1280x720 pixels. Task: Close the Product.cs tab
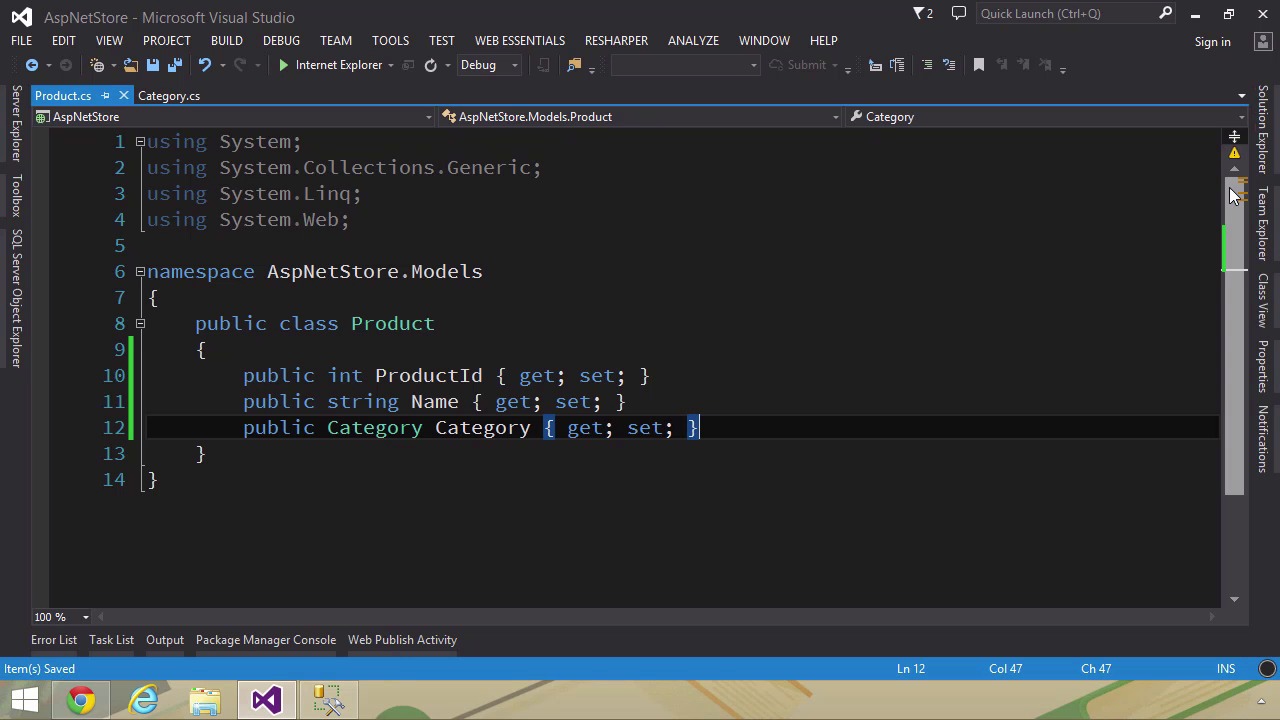[123, 96]
